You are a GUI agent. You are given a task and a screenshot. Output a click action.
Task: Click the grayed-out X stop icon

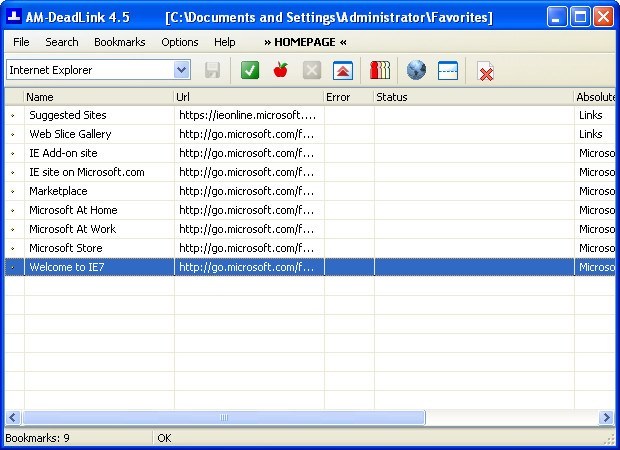[x=312, y=71]
